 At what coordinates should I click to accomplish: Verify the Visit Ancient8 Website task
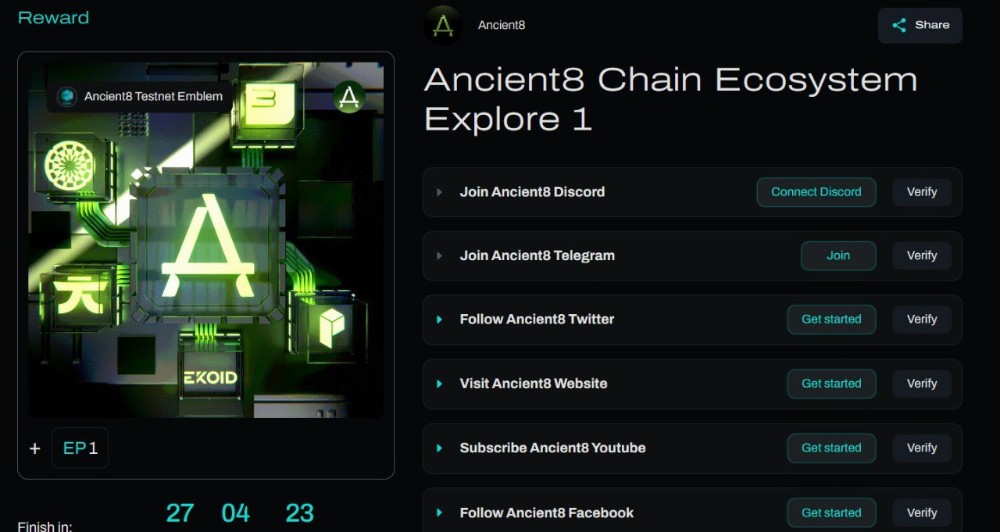click(922, 384)
